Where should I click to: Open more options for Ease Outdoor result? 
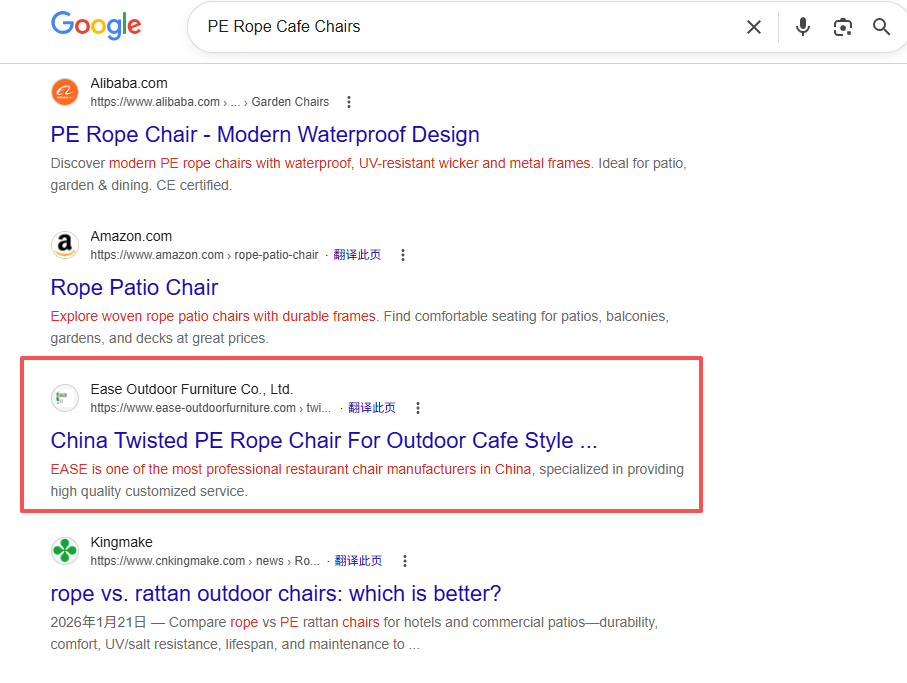coord(418,408)
